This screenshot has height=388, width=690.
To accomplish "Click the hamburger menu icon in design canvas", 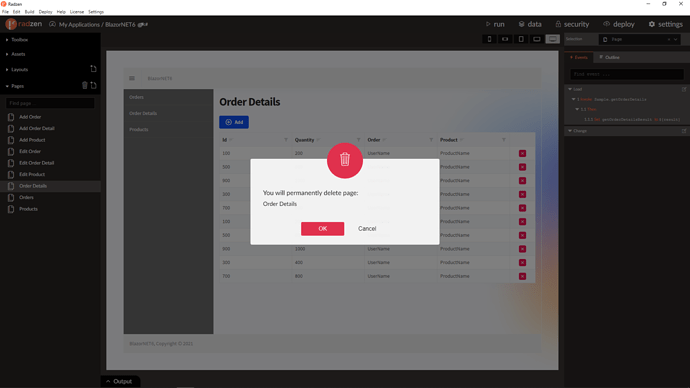I will [132, 78].
